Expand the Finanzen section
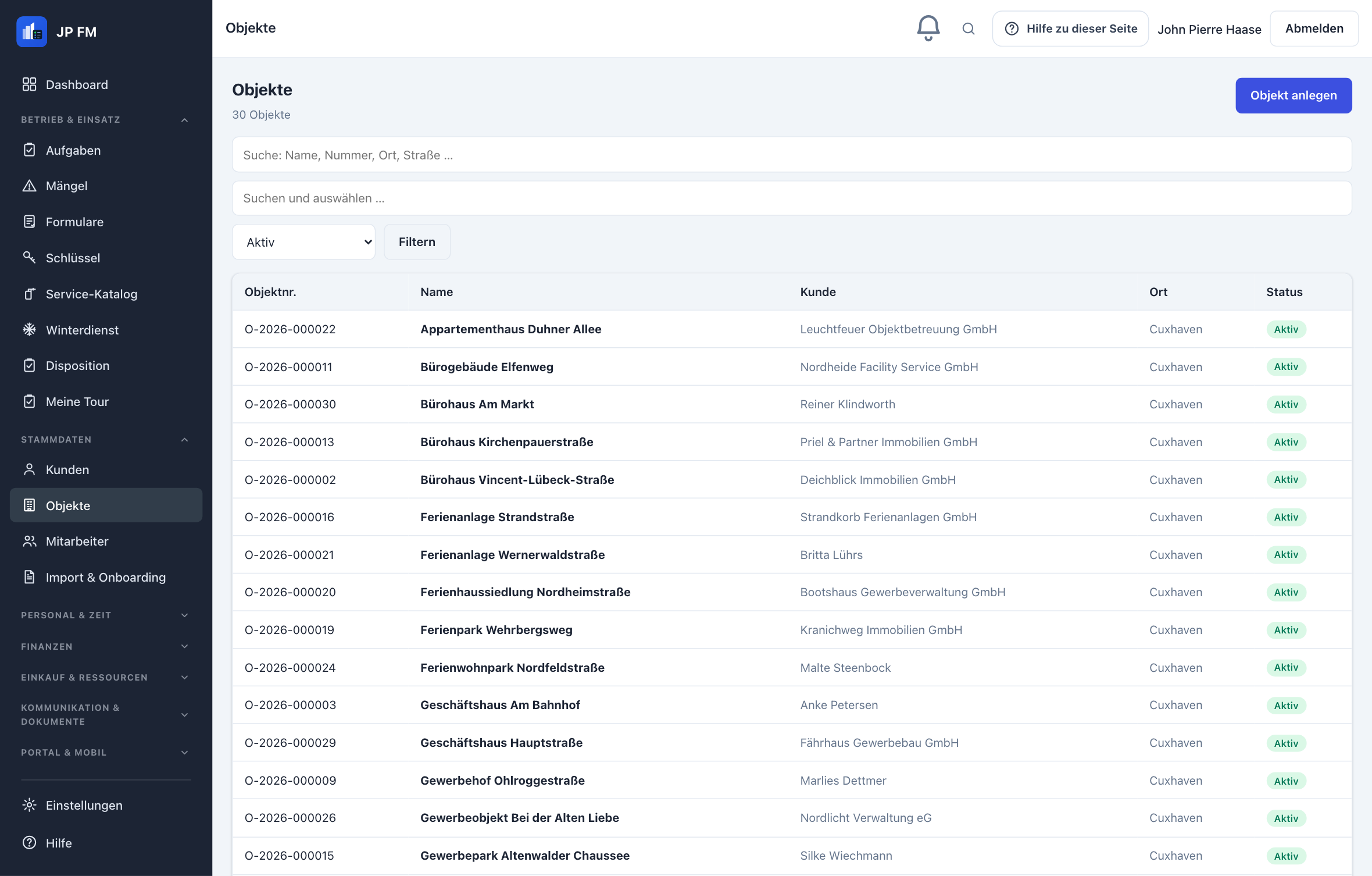 [184, 646]
